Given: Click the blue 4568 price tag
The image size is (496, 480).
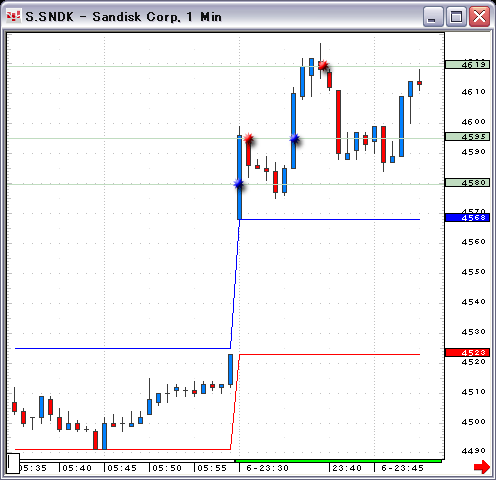Looking at the screenshot, I should pyautogui.click(x=467, y=218).
